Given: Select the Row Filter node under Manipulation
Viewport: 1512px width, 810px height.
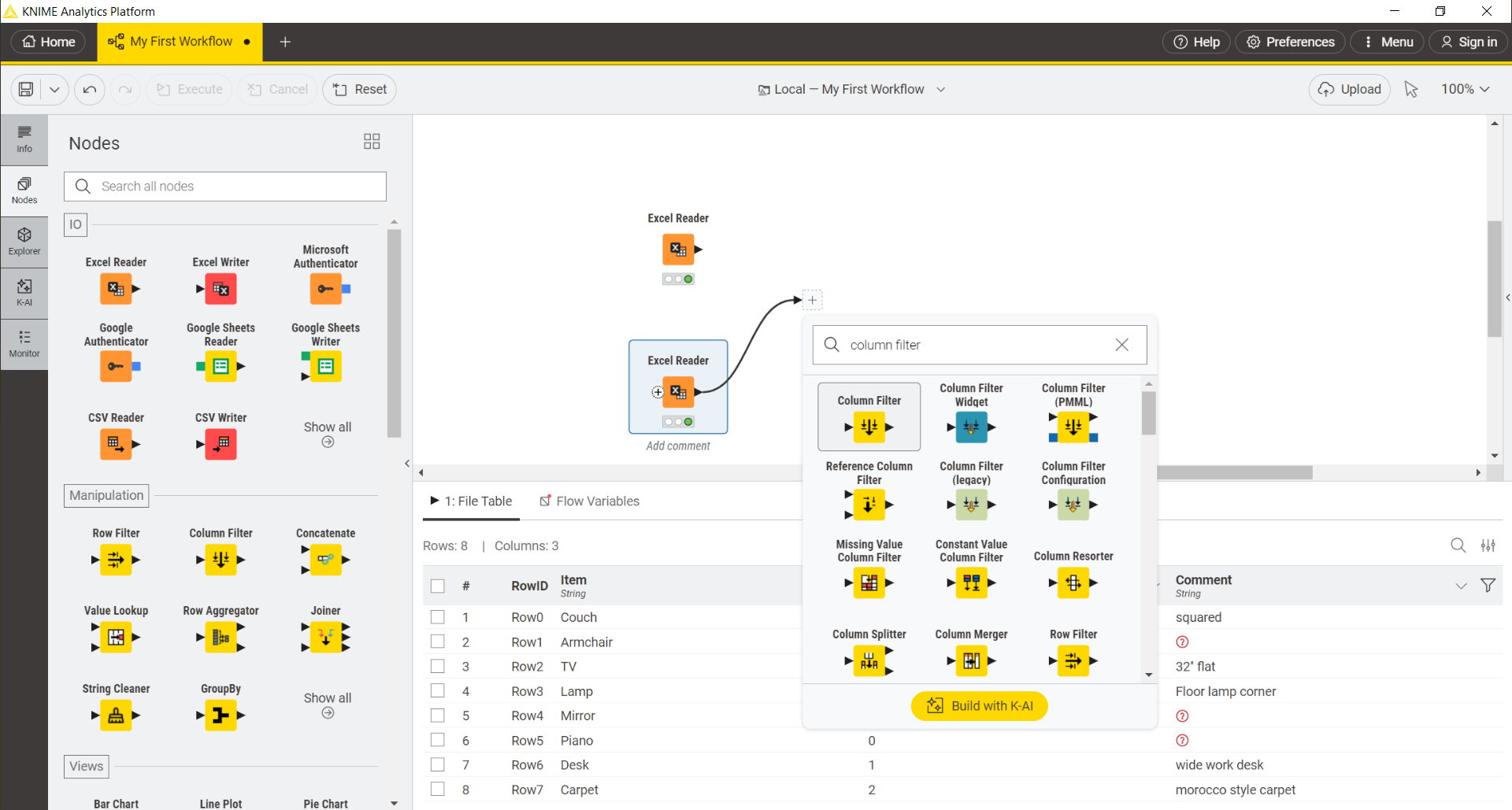Looking at the screenshot, I should point(116,560).
